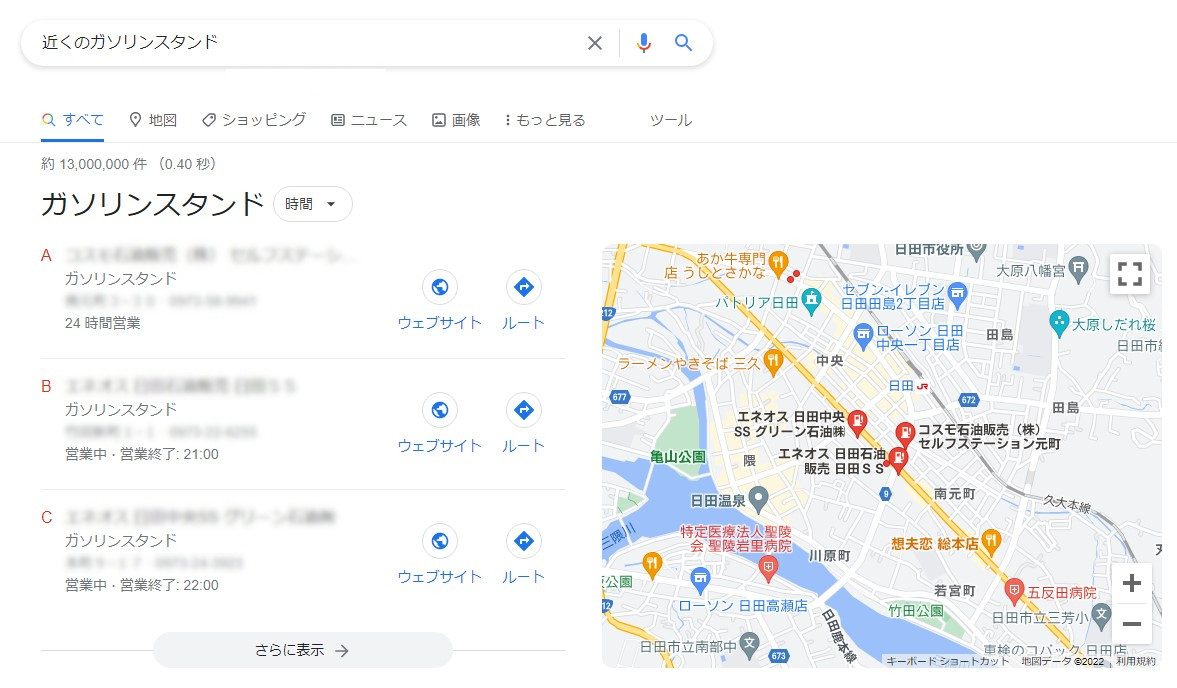Open blurred title of listing A
Screen dimensions: 1177x688
tap(209, 256)
